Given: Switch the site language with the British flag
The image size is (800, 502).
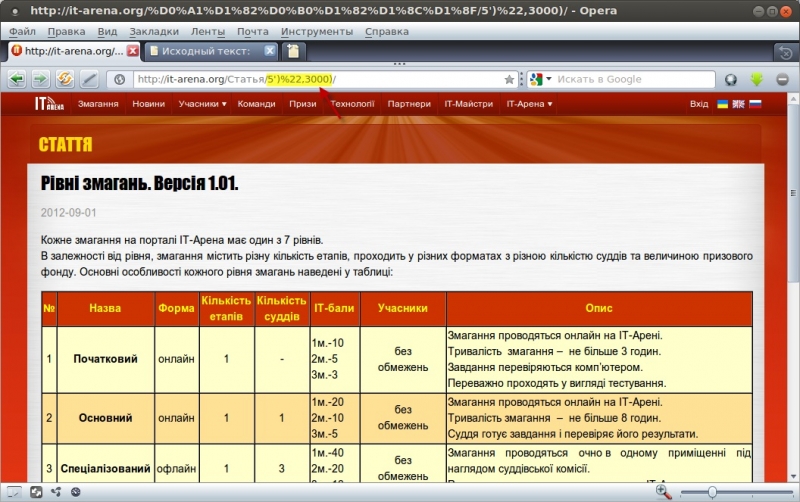Looking at the screenshot, I should pyautogui.click(x=738, y=104).
